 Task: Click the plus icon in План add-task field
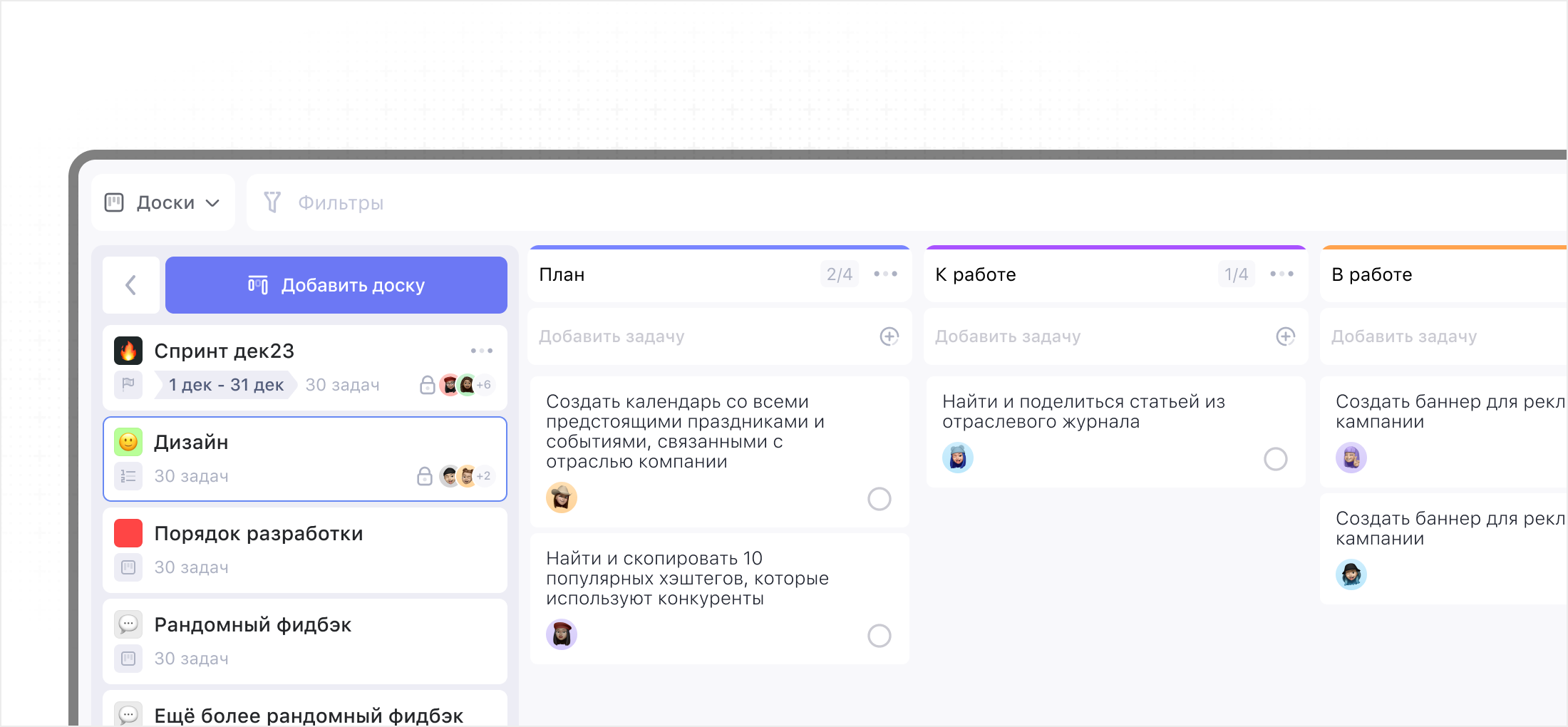click(x=889, y=336)
